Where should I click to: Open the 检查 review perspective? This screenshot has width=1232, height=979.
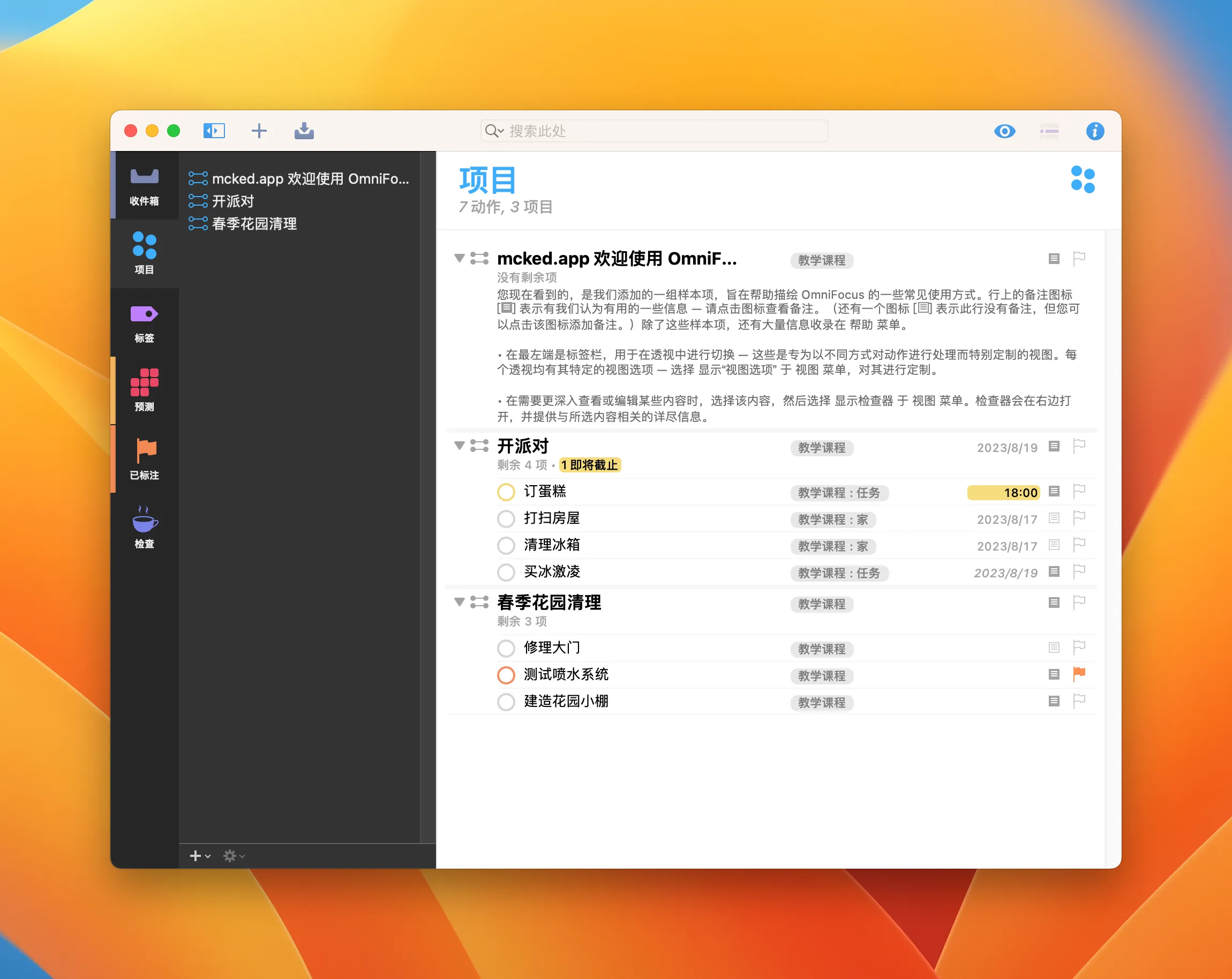tap(144, 526)
